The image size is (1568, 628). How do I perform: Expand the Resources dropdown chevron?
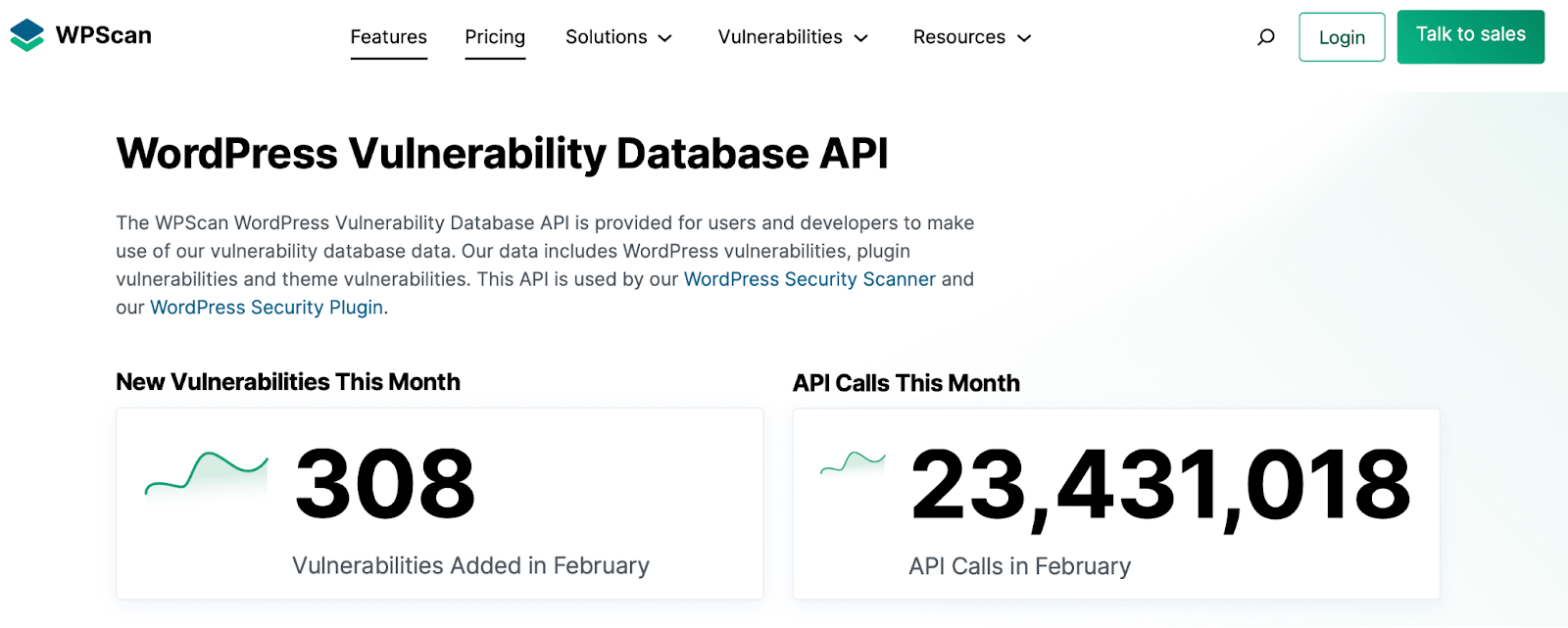point(1024,38)
